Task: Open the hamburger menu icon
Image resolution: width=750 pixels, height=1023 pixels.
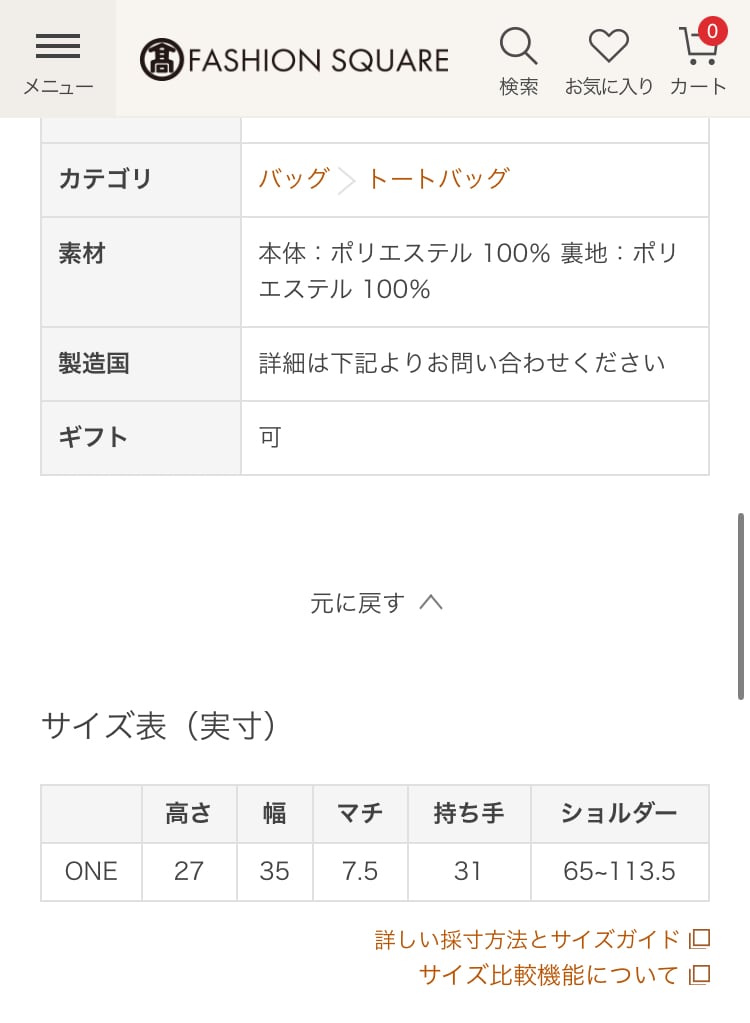Action: click(57, 46)
